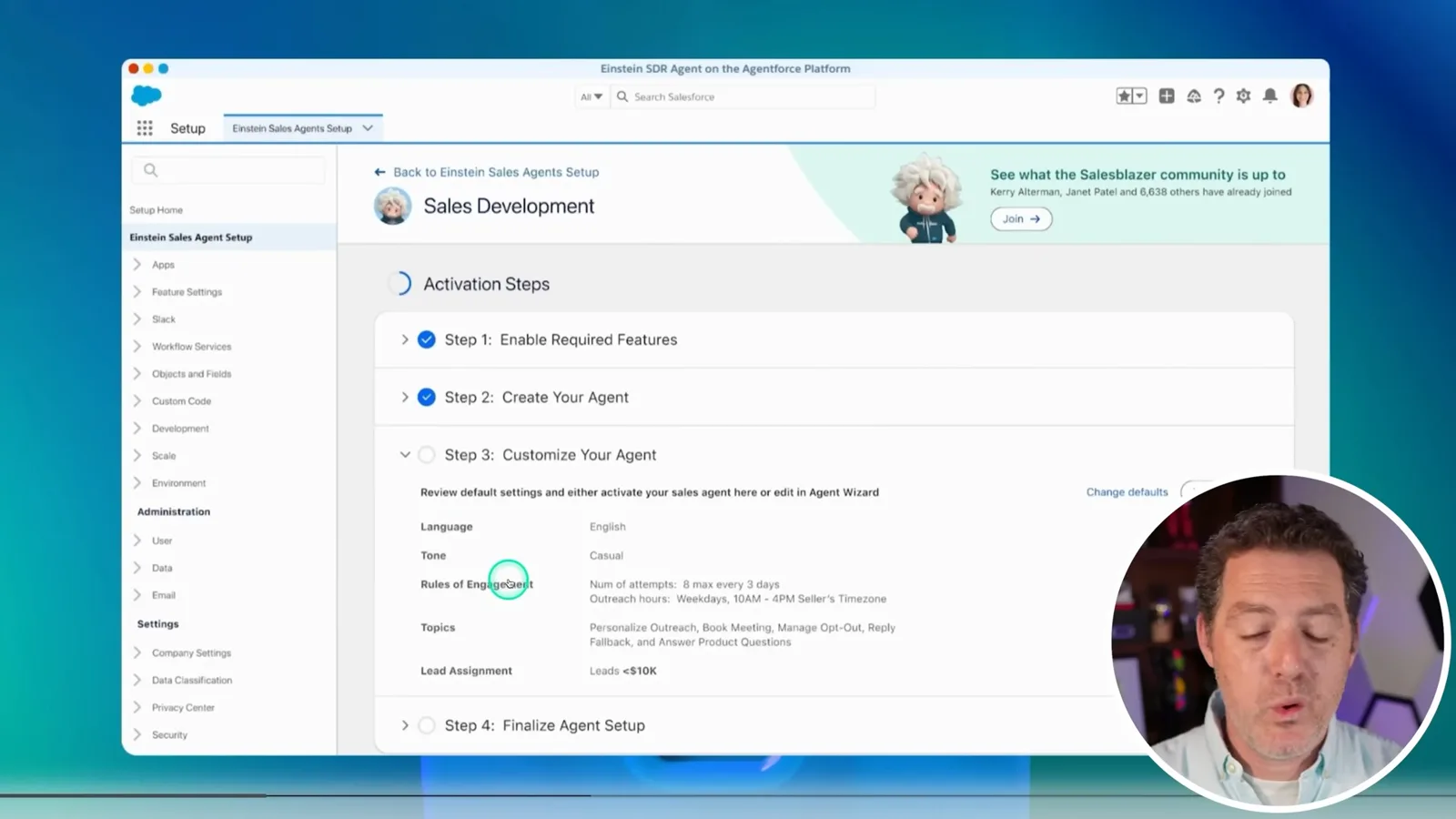Open the favorites list dropdown arrow
The width and height of the screenshot is (1456, 819).
point(1139,96)
